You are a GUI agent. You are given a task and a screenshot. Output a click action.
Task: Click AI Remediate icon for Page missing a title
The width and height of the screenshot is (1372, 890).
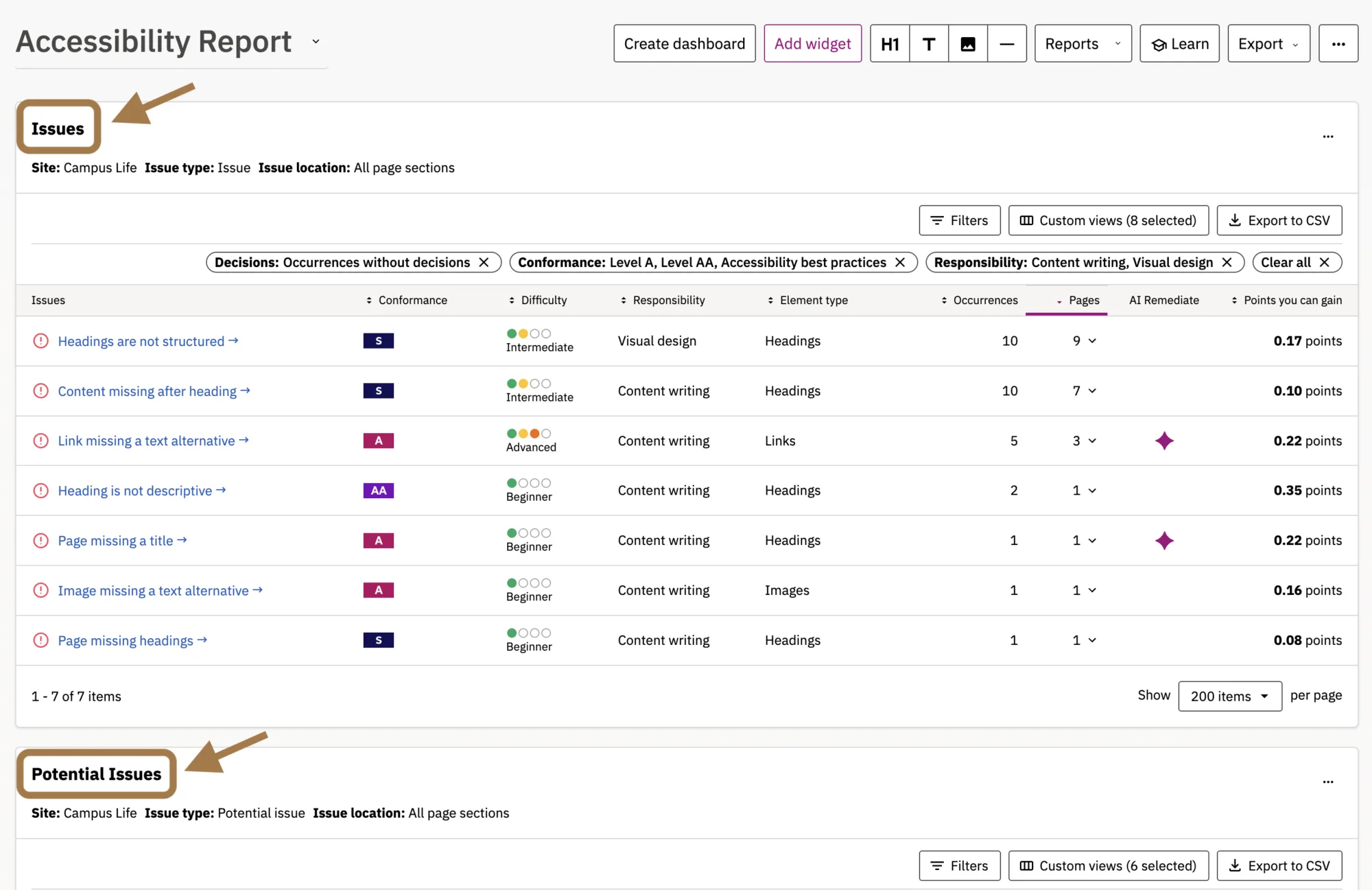pyautogui.click(x=1164, y=541)
